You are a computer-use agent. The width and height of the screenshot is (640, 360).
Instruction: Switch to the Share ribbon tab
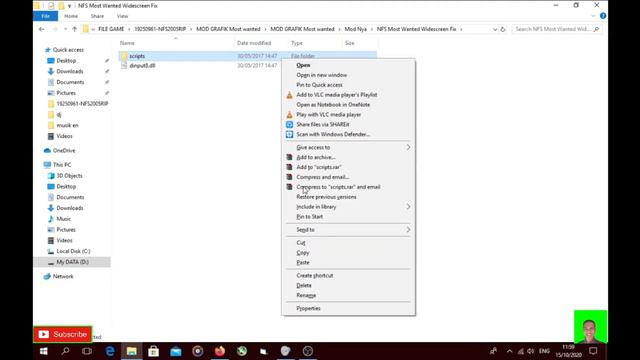pyautogui.click(x=97, y=16)
